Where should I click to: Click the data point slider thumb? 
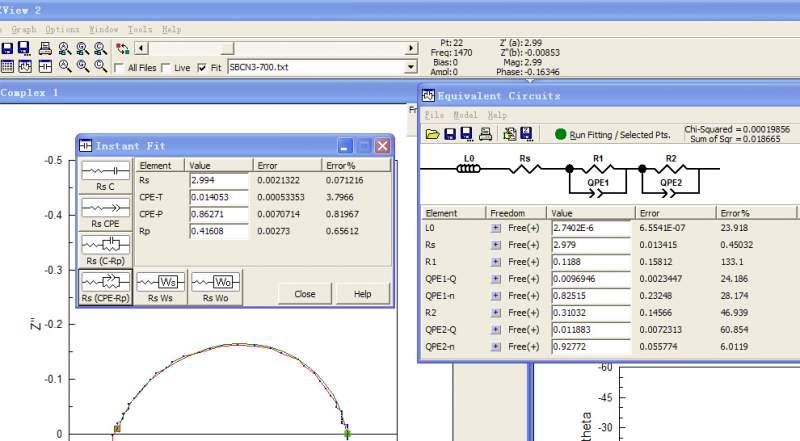pyautogui.click(x=228, y=48)
